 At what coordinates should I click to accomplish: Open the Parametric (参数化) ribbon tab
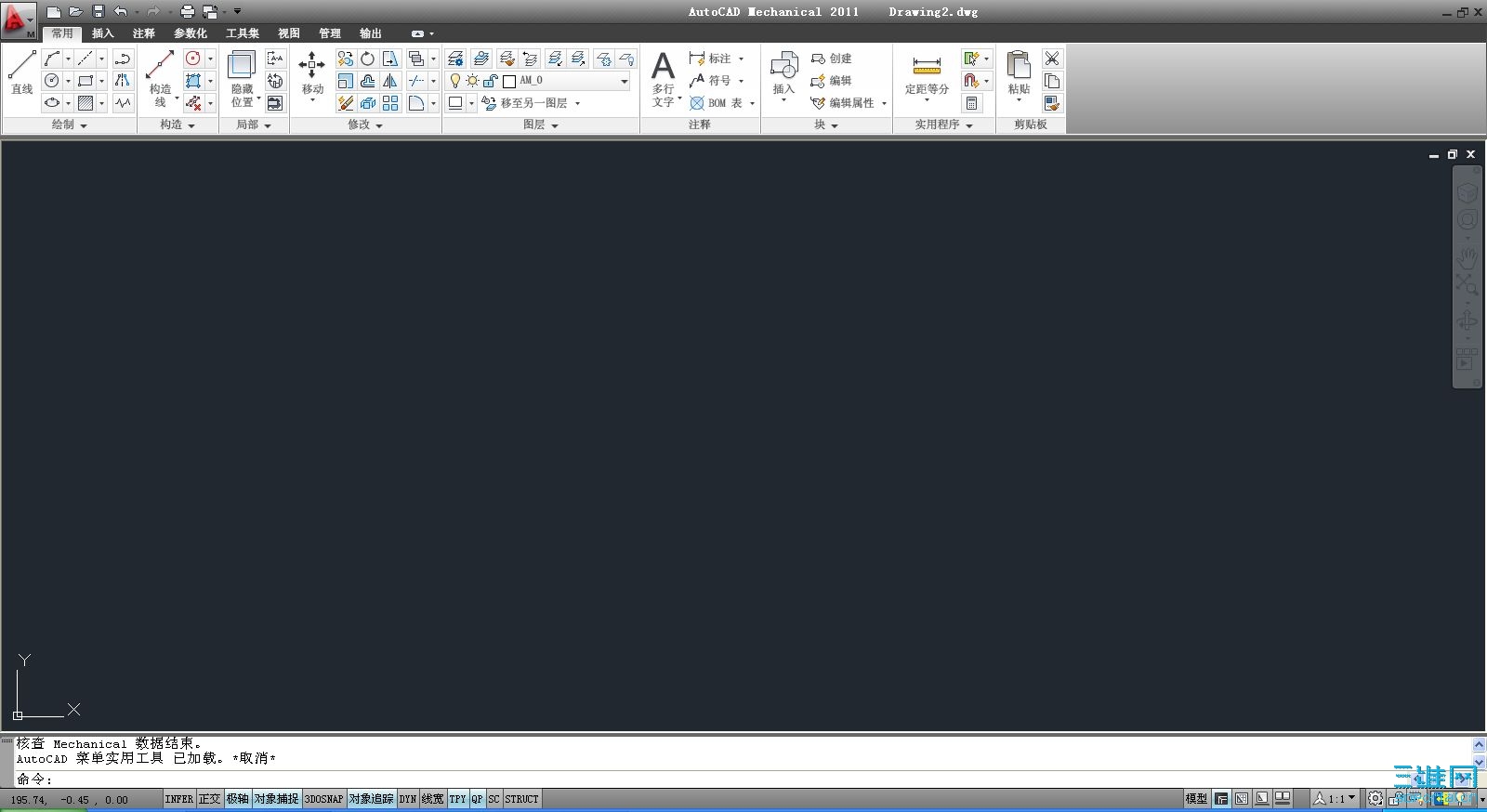(x=191, y=33)
